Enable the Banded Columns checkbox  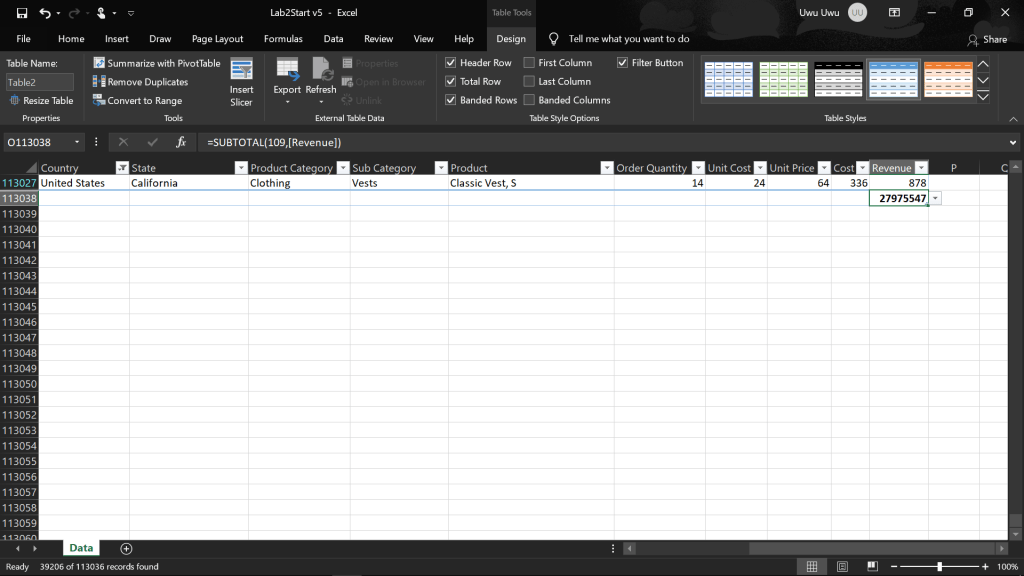529,100
